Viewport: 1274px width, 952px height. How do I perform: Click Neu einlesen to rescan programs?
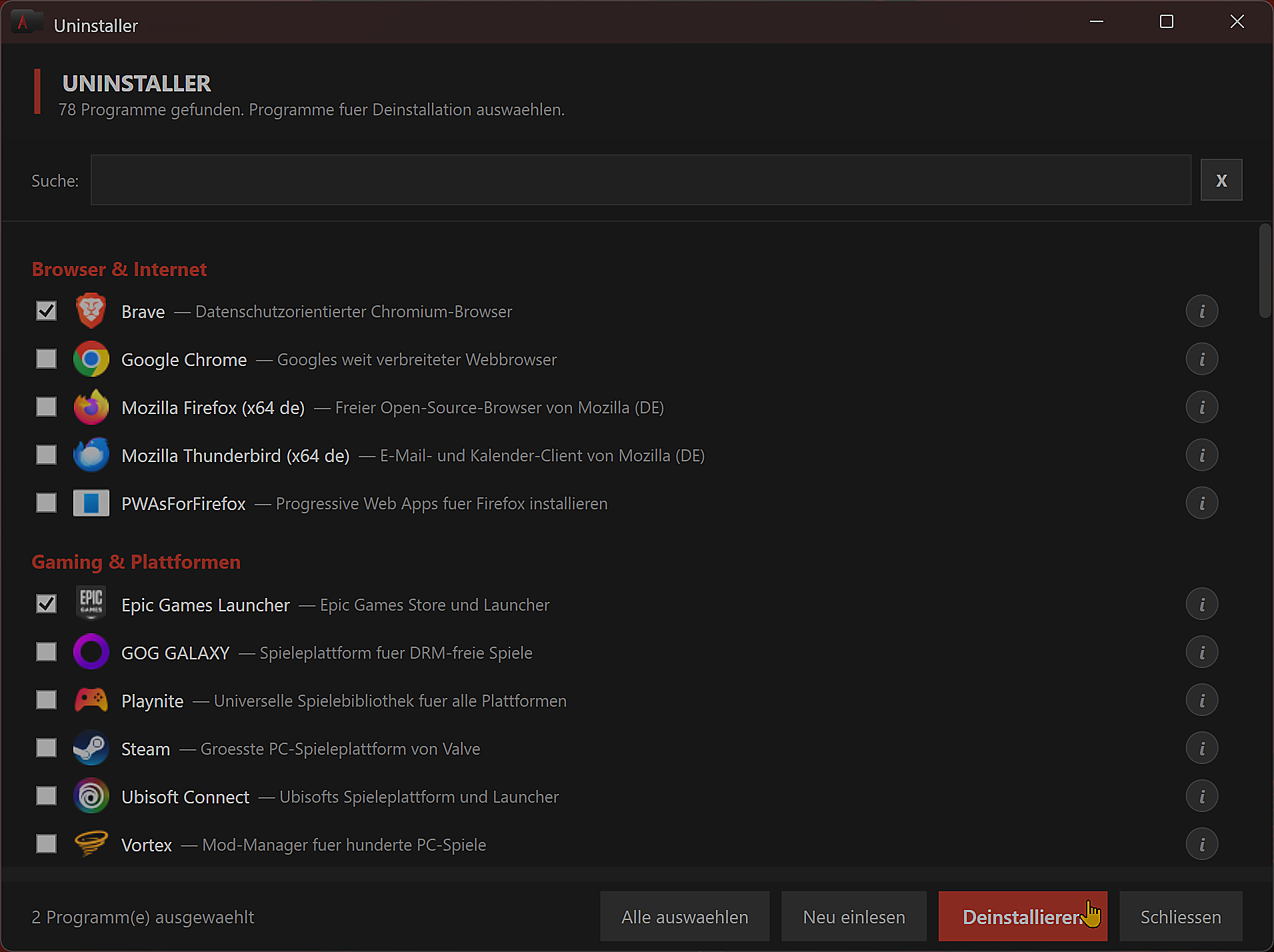pyautogui.click(x=854, y=917)
